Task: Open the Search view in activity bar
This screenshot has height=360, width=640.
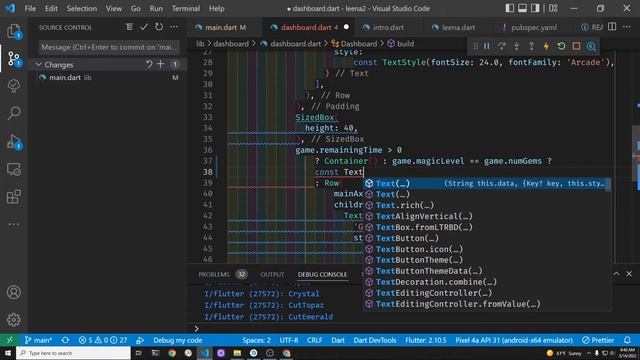Action: click(14, 113)
